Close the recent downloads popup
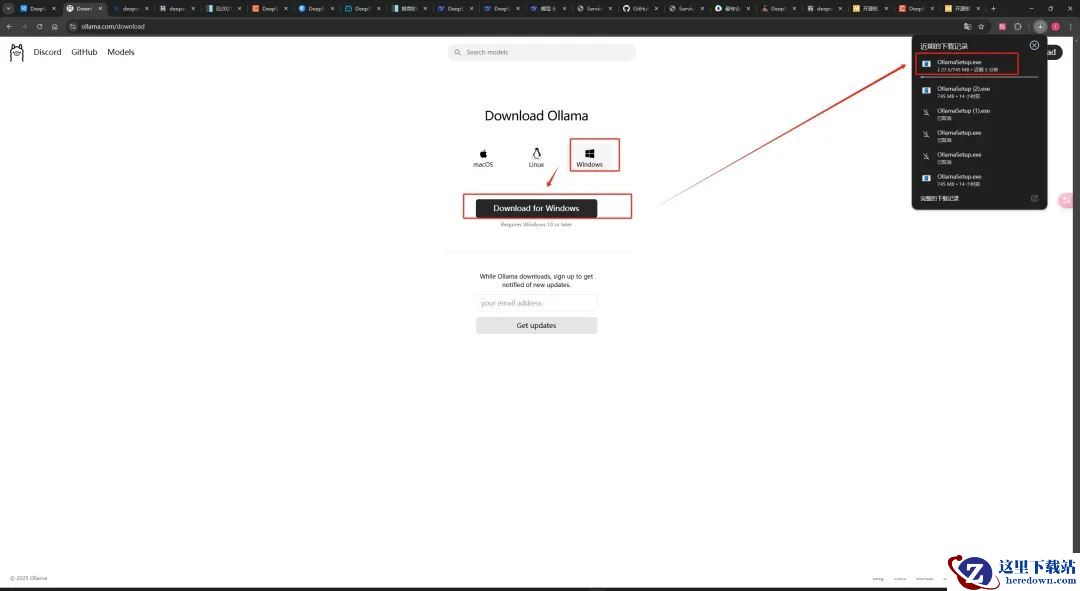Viewport: 1080px width, 591px height. pyautogui.click(x=1034, y=45)
